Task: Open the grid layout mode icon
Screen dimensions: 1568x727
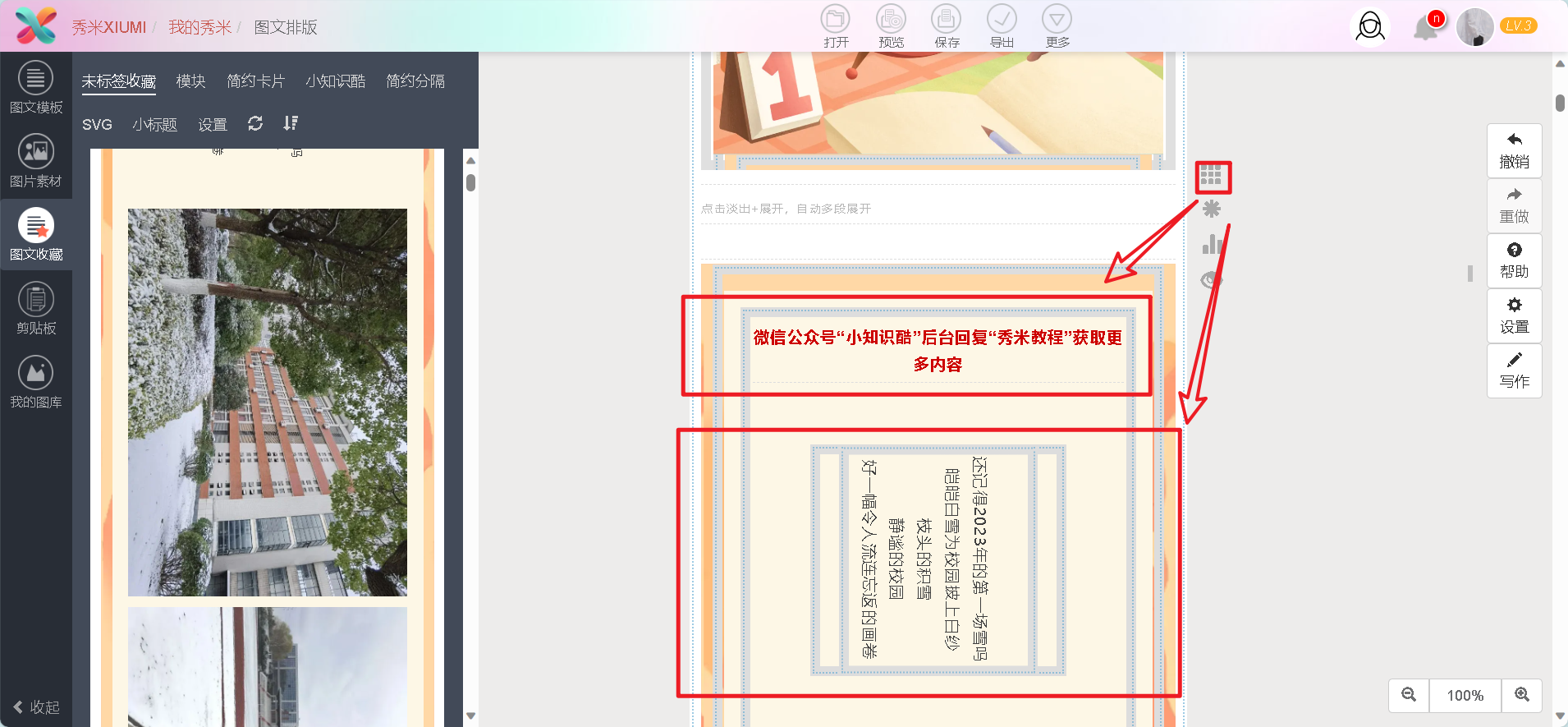Action: point(1212,175)
